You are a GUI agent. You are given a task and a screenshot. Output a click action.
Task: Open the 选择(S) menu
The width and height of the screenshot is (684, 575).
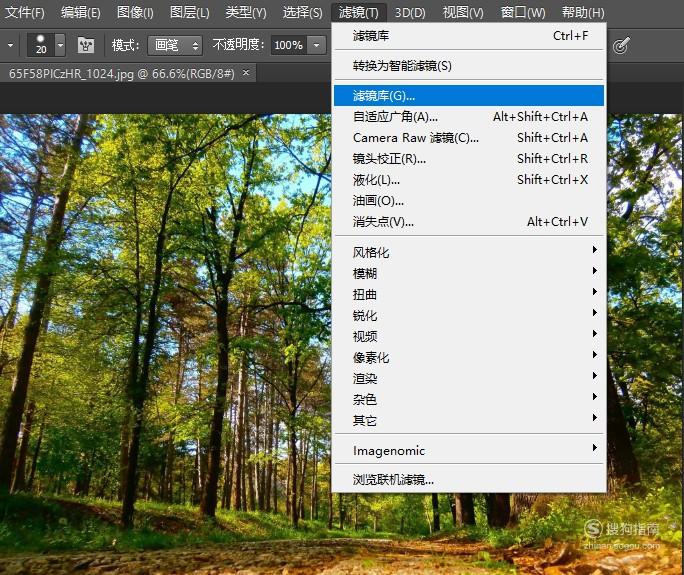(x=302, y=12)
